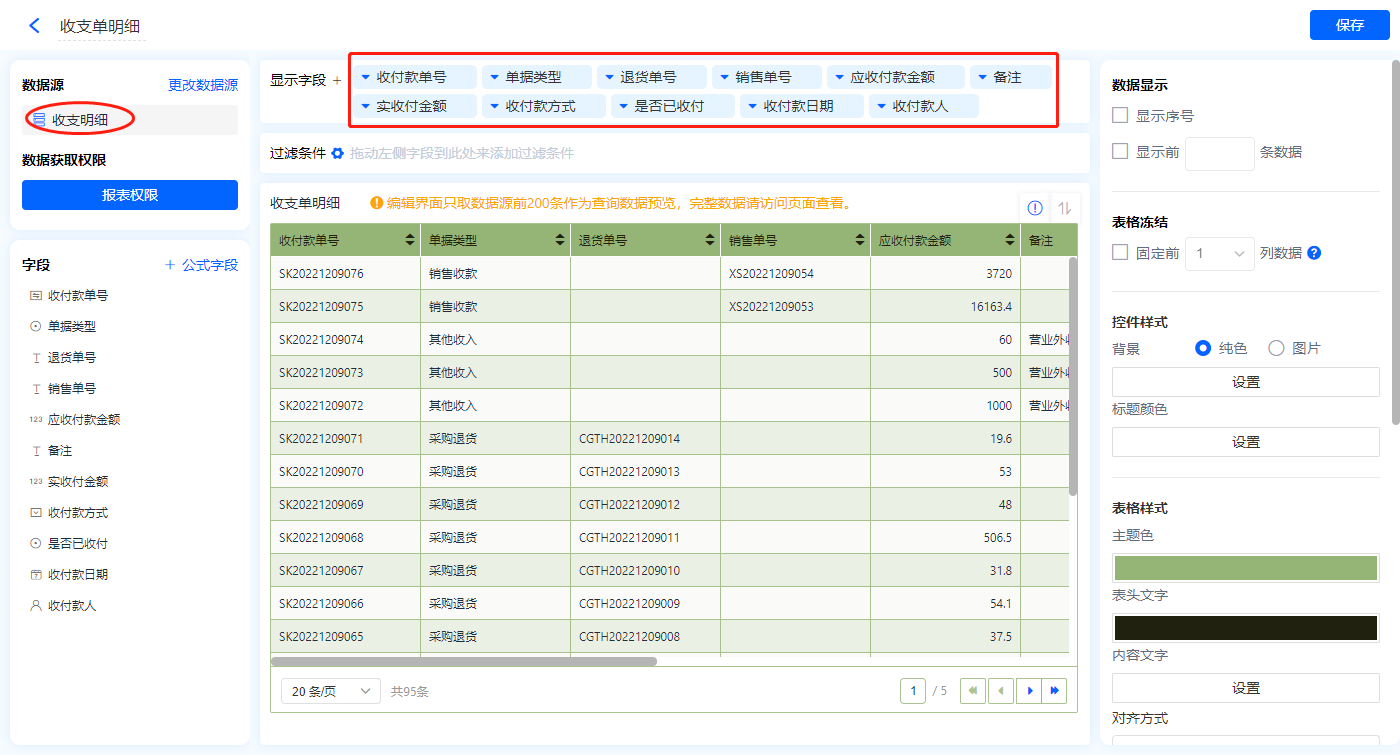Enable the 显示序号 checkbox
Viewport: 1400px width, 755px height.
pyautogui.click(x=1121, y=116)
